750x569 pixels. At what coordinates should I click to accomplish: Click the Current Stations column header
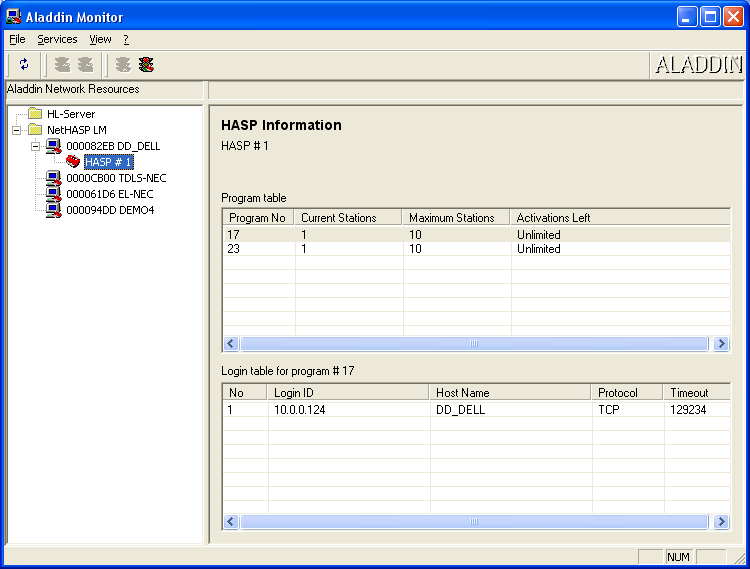348,218
